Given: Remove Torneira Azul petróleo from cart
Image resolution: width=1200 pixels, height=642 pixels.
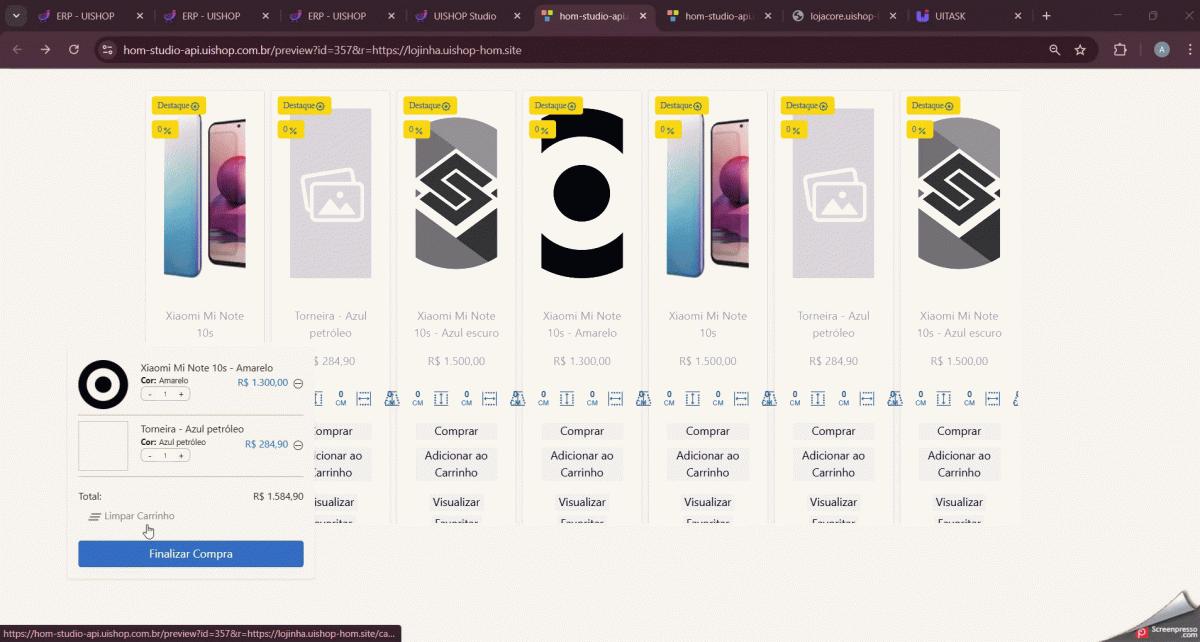Looking at the screenshot, I should tap(298, 445).
